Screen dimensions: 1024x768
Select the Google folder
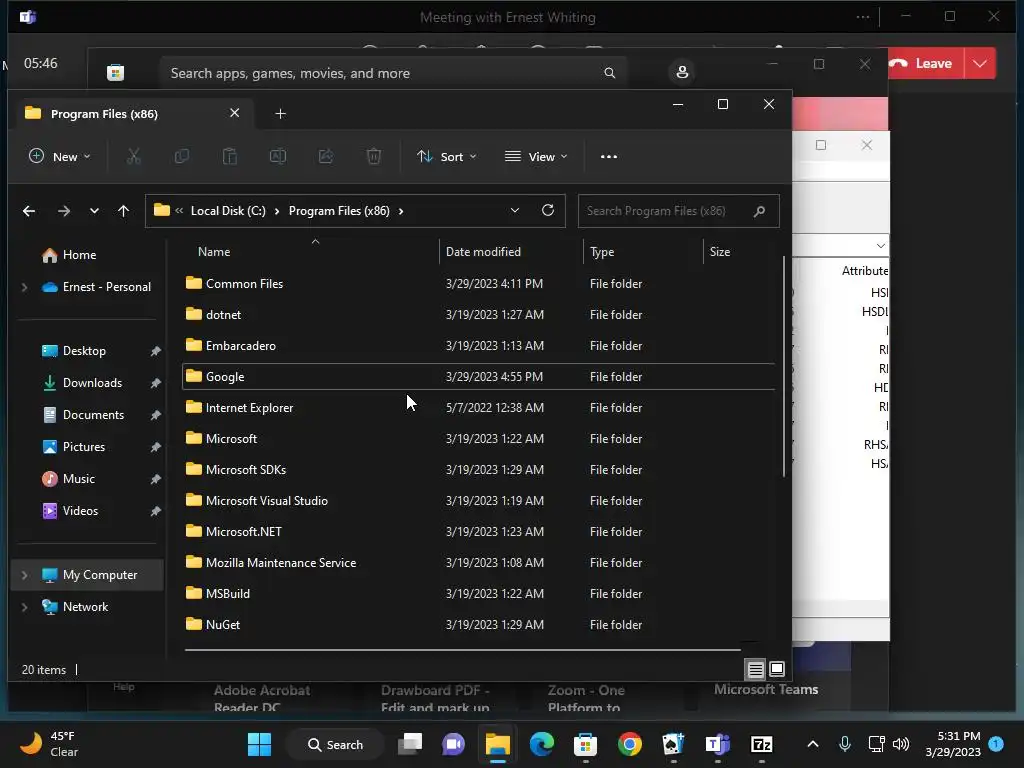click(x=479, y=377)
